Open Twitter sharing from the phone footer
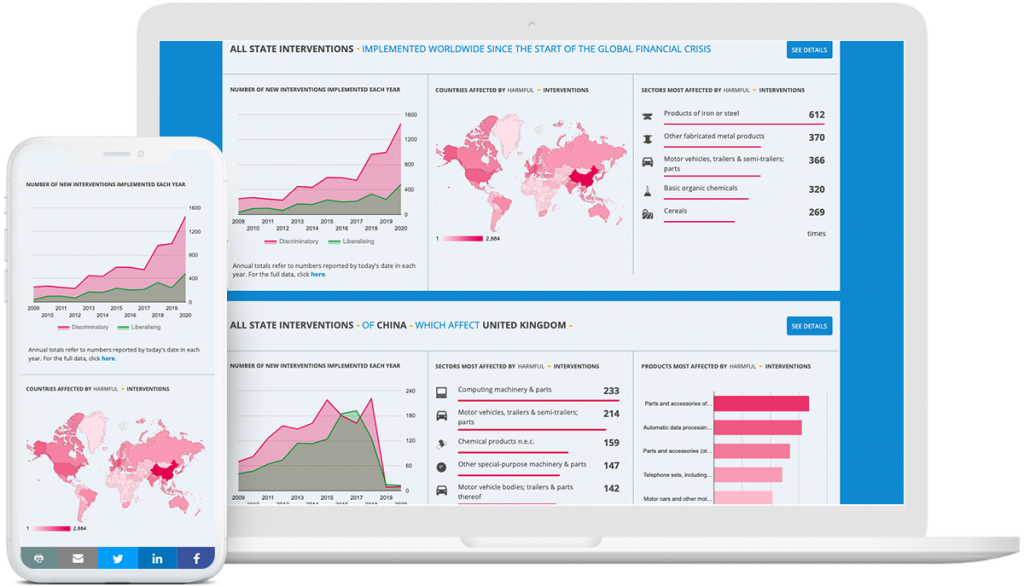The width and height of the screenshot is (1024, 587). (x=117, y=558)
